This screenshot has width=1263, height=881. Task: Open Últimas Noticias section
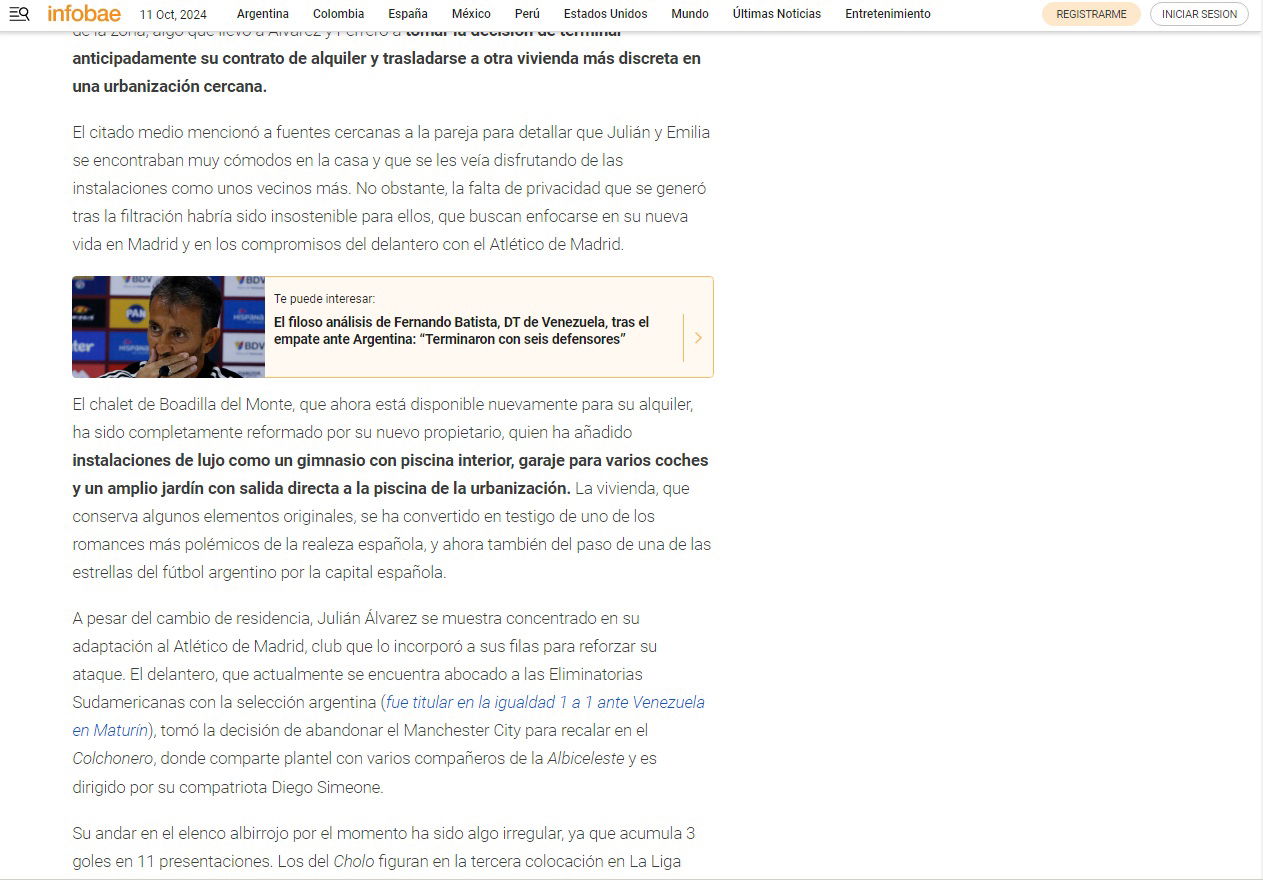777,14
